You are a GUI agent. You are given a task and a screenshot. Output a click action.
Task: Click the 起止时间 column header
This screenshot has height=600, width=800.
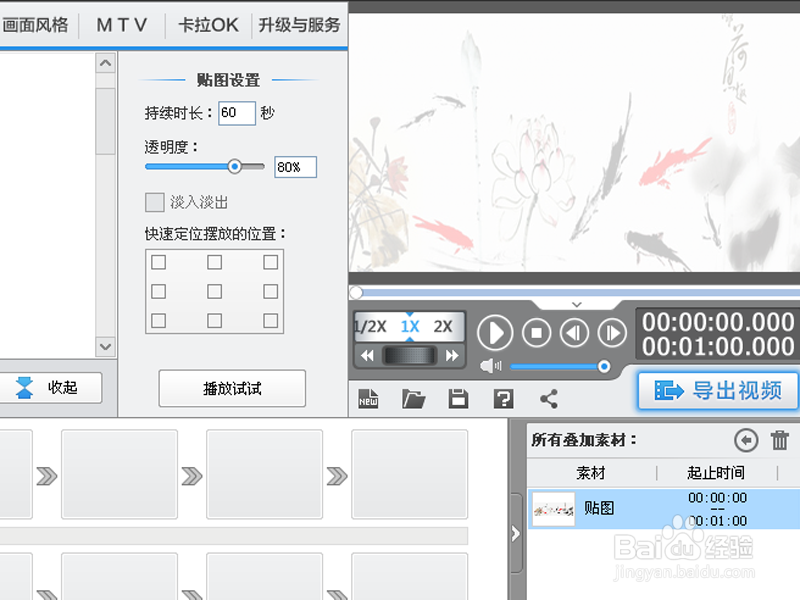point(716,473)
